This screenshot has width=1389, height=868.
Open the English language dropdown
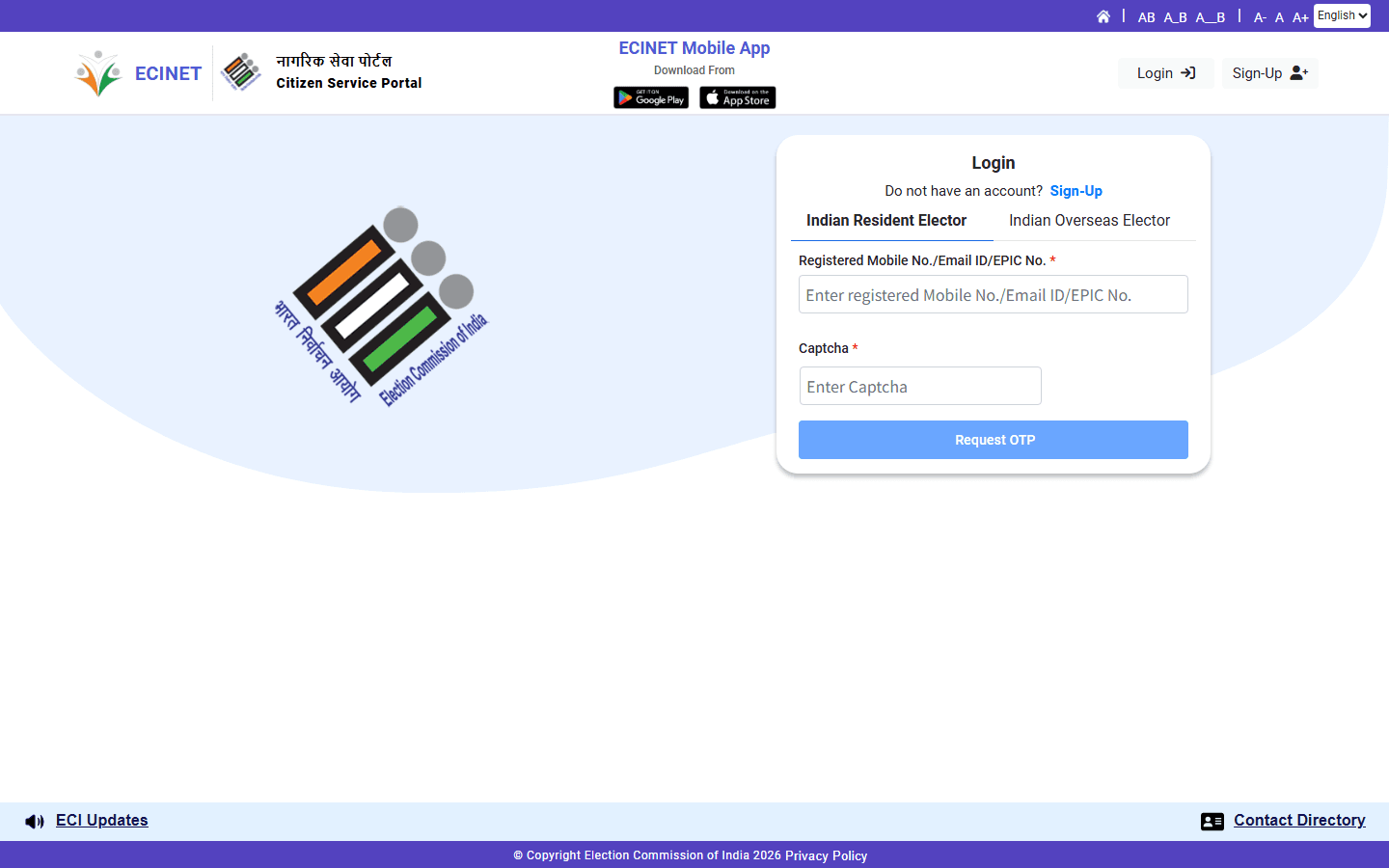click(x=1342, y=15)
